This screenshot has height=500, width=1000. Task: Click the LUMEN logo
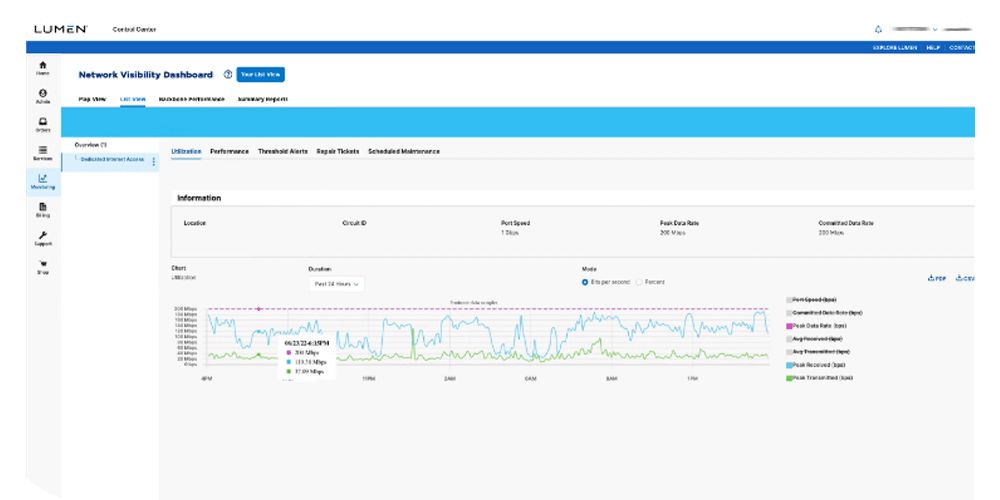[x=61, y=29]
